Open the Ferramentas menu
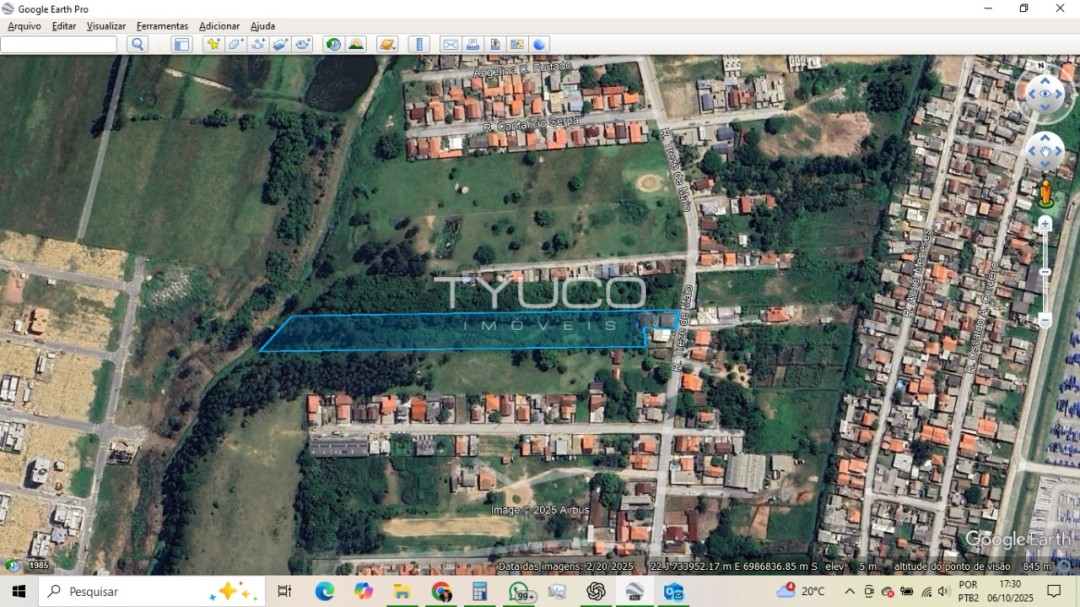The image size is (1080, 607). [162, 26]
